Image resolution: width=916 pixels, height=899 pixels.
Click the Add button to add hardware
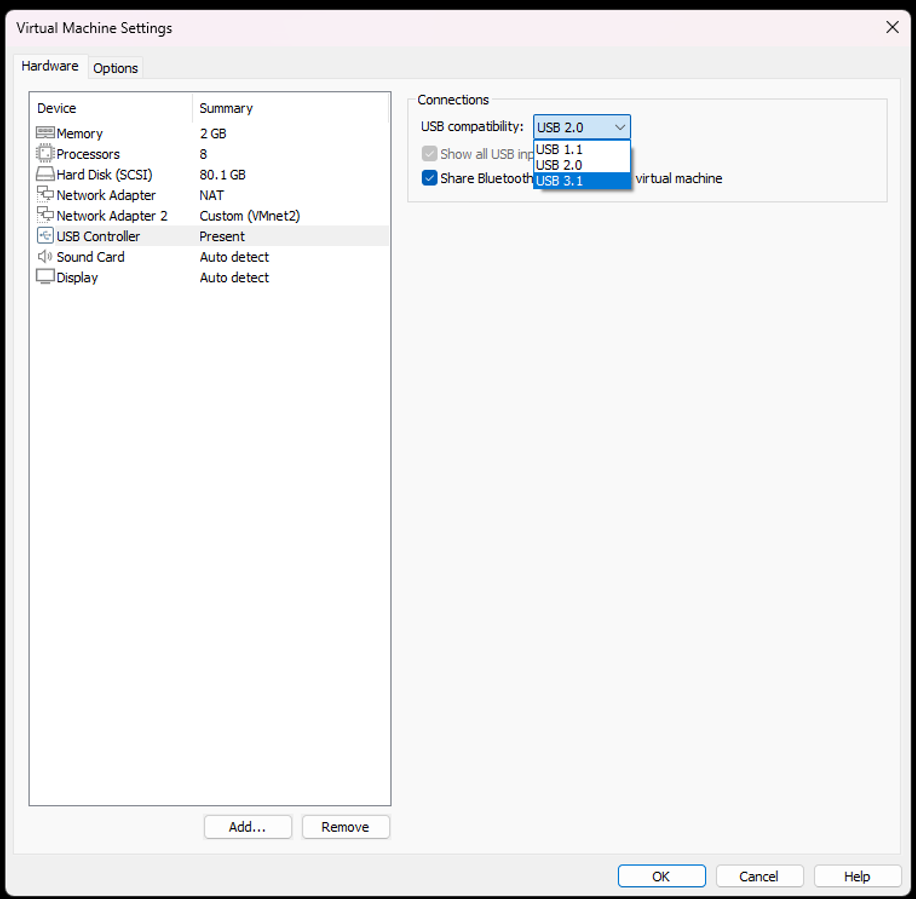tap(247, 827)
